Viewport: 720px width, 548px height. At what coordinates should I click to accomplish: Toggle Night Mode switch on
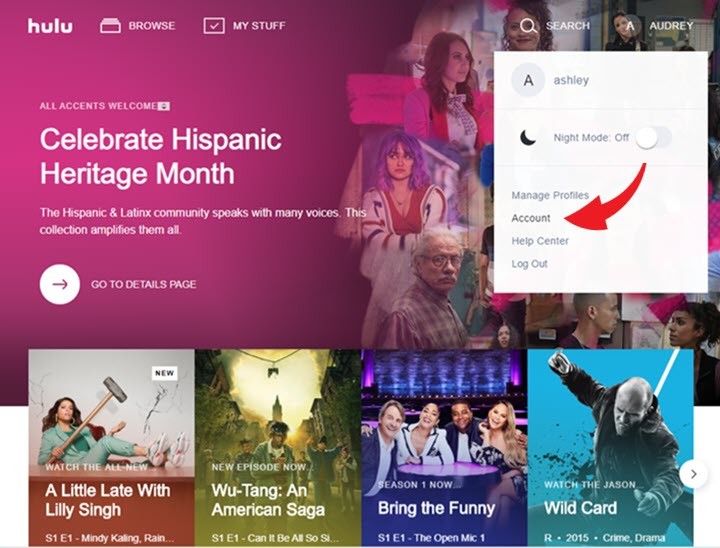coord(653,137)
